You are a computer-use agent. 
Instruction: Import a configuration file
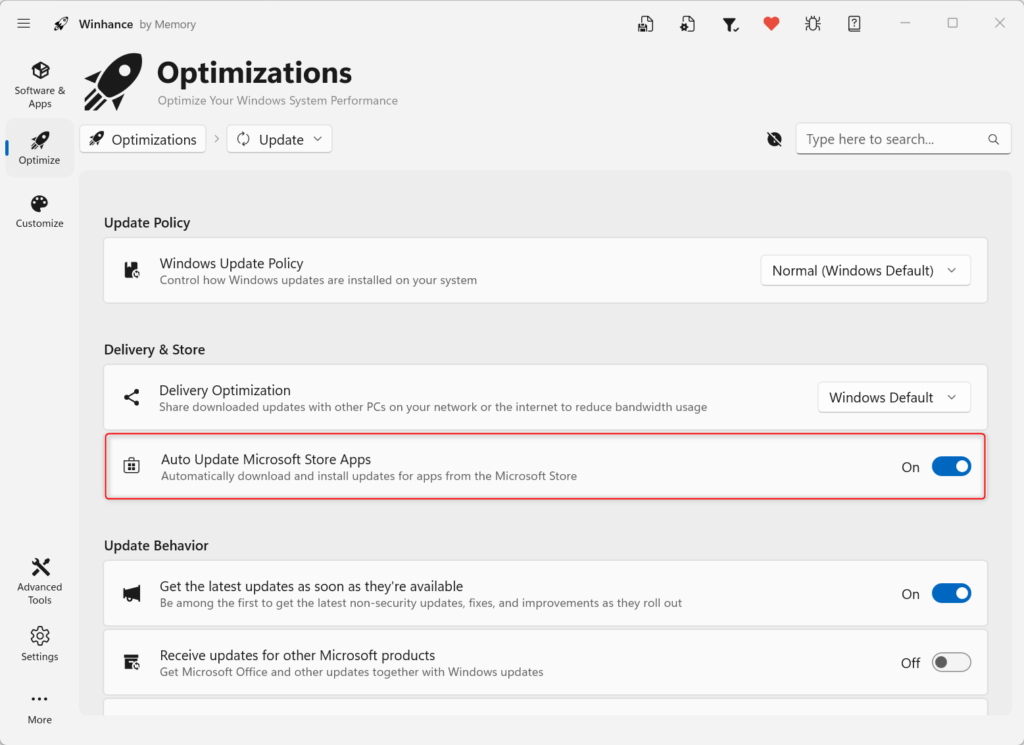pos(687,22)
